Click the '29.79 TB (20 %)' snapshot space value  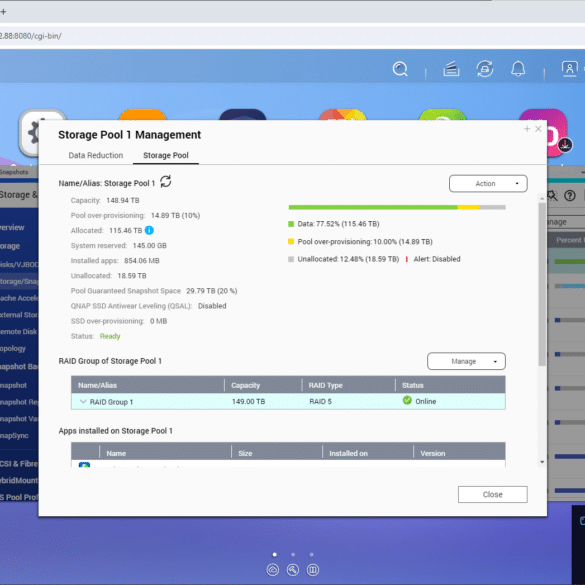(x=212, y=291)
